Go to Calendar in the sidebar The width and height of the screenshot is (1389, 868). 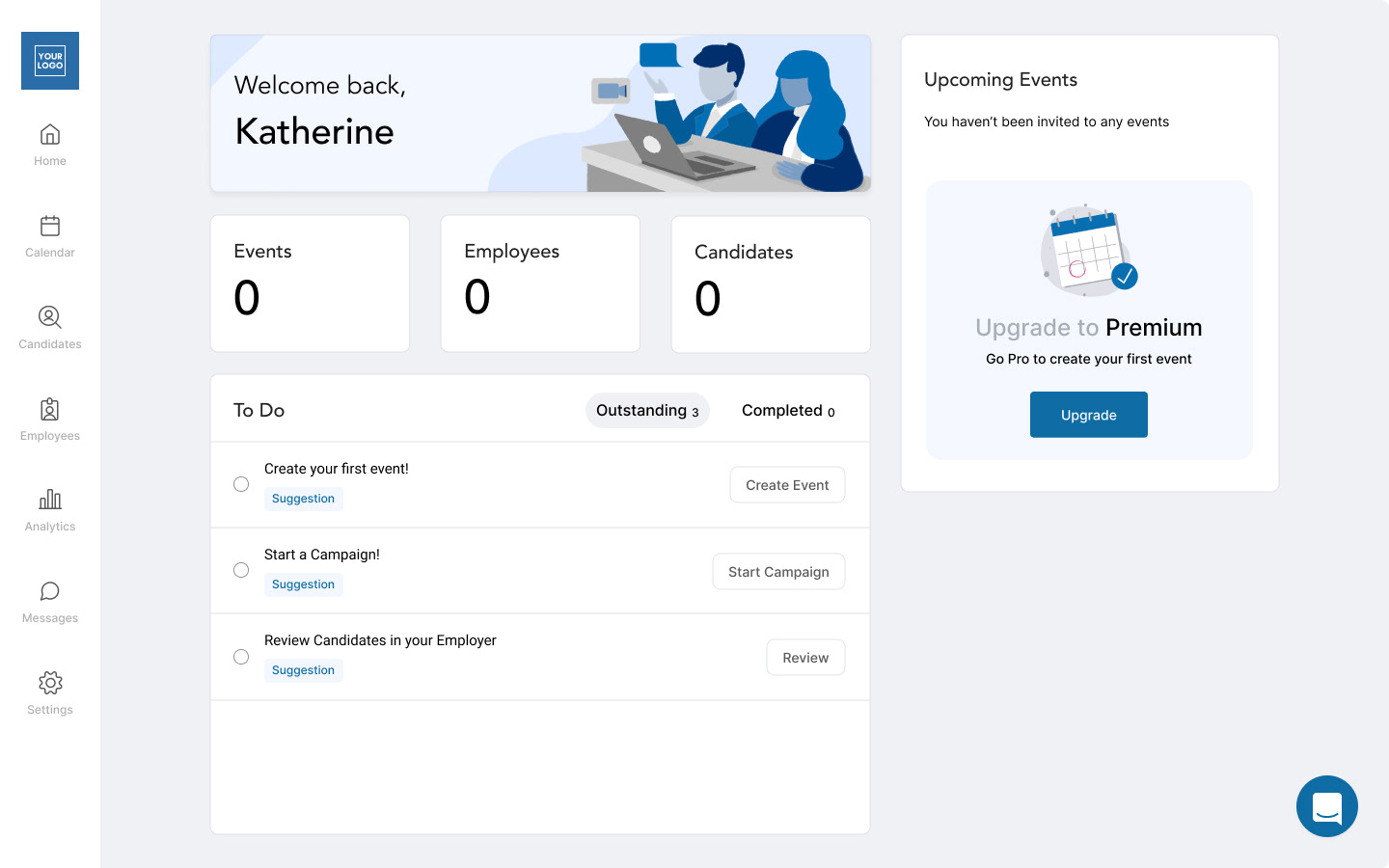[50, 227]
